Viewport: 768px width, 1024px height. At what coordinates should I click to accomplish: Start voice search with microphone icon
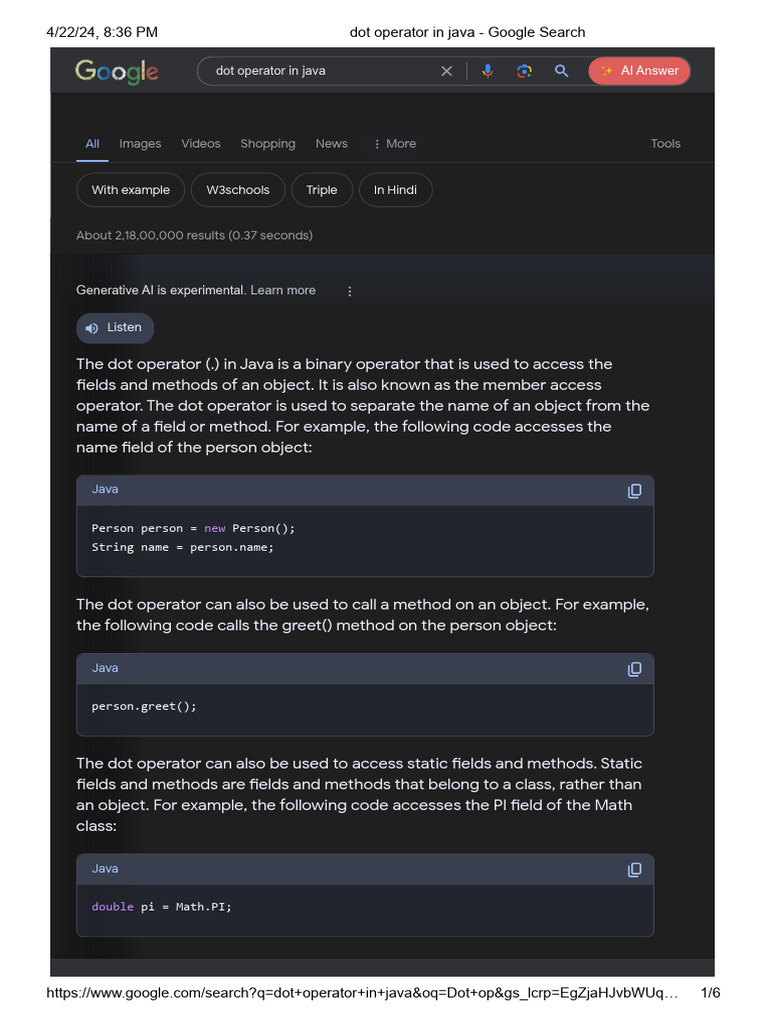point(487,71)
